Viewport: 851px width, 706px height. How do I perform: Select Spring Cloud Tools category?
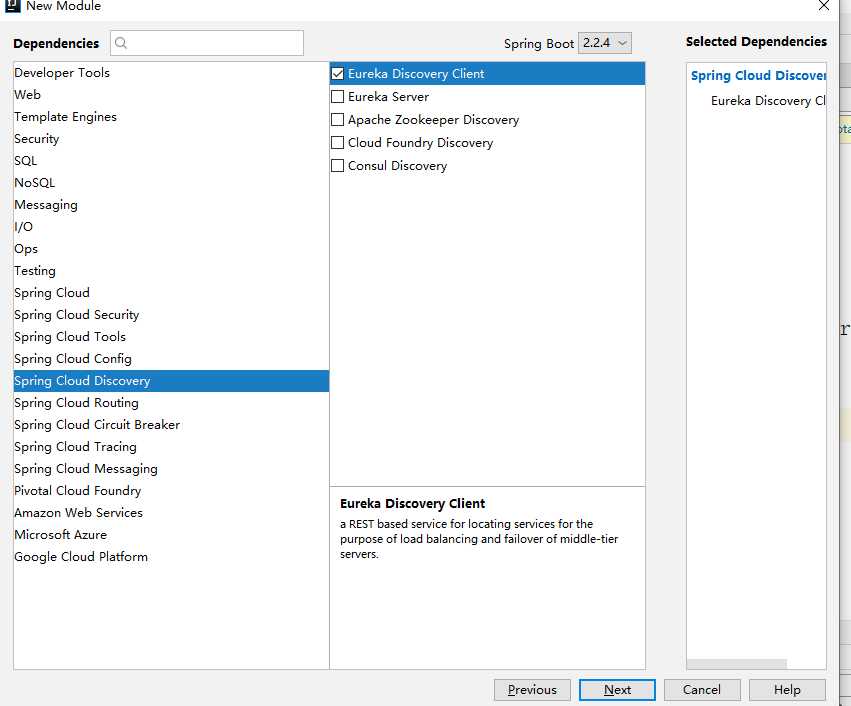pos(171,336)
